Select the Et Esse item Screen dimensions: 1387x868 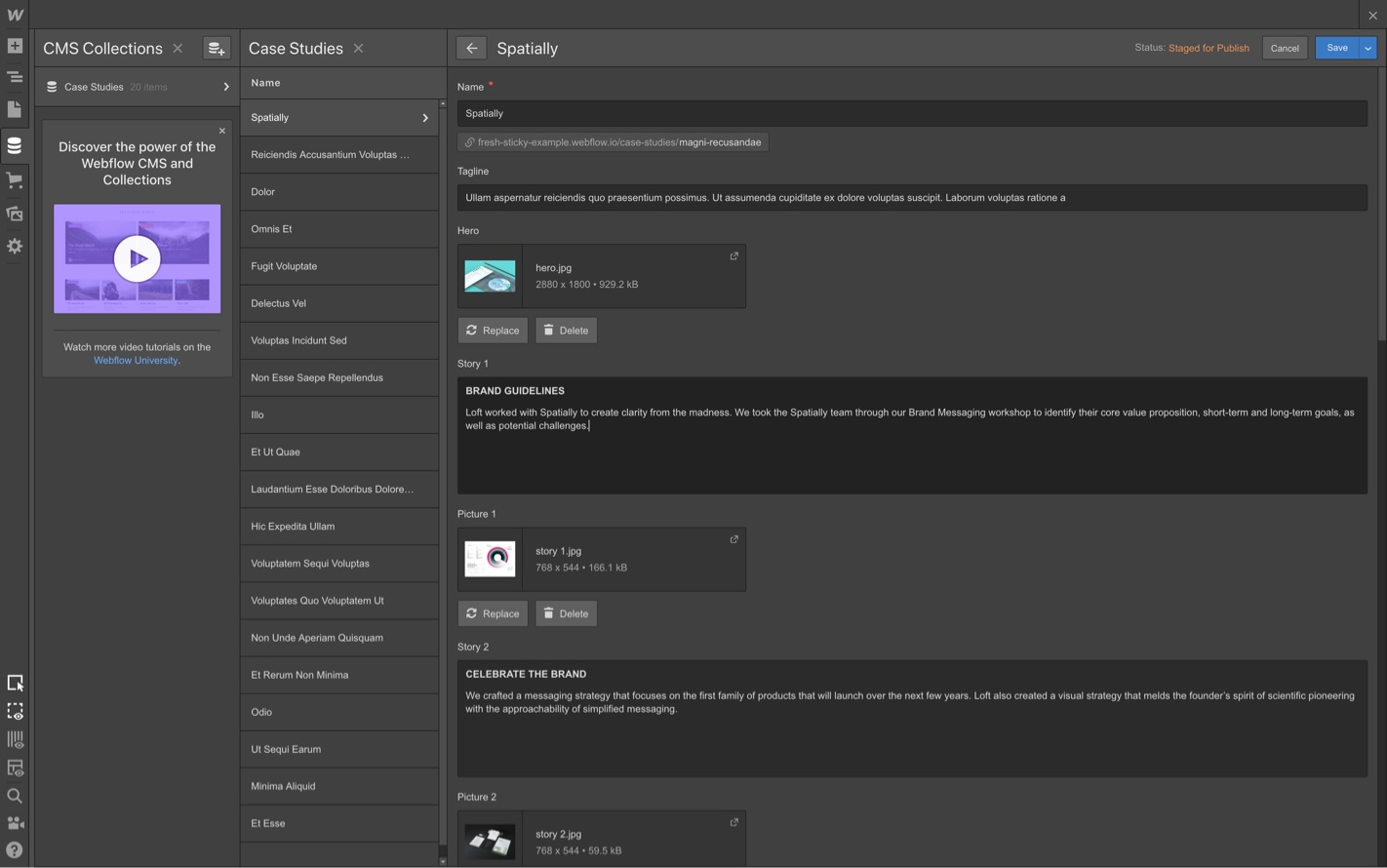coord(339,824)
